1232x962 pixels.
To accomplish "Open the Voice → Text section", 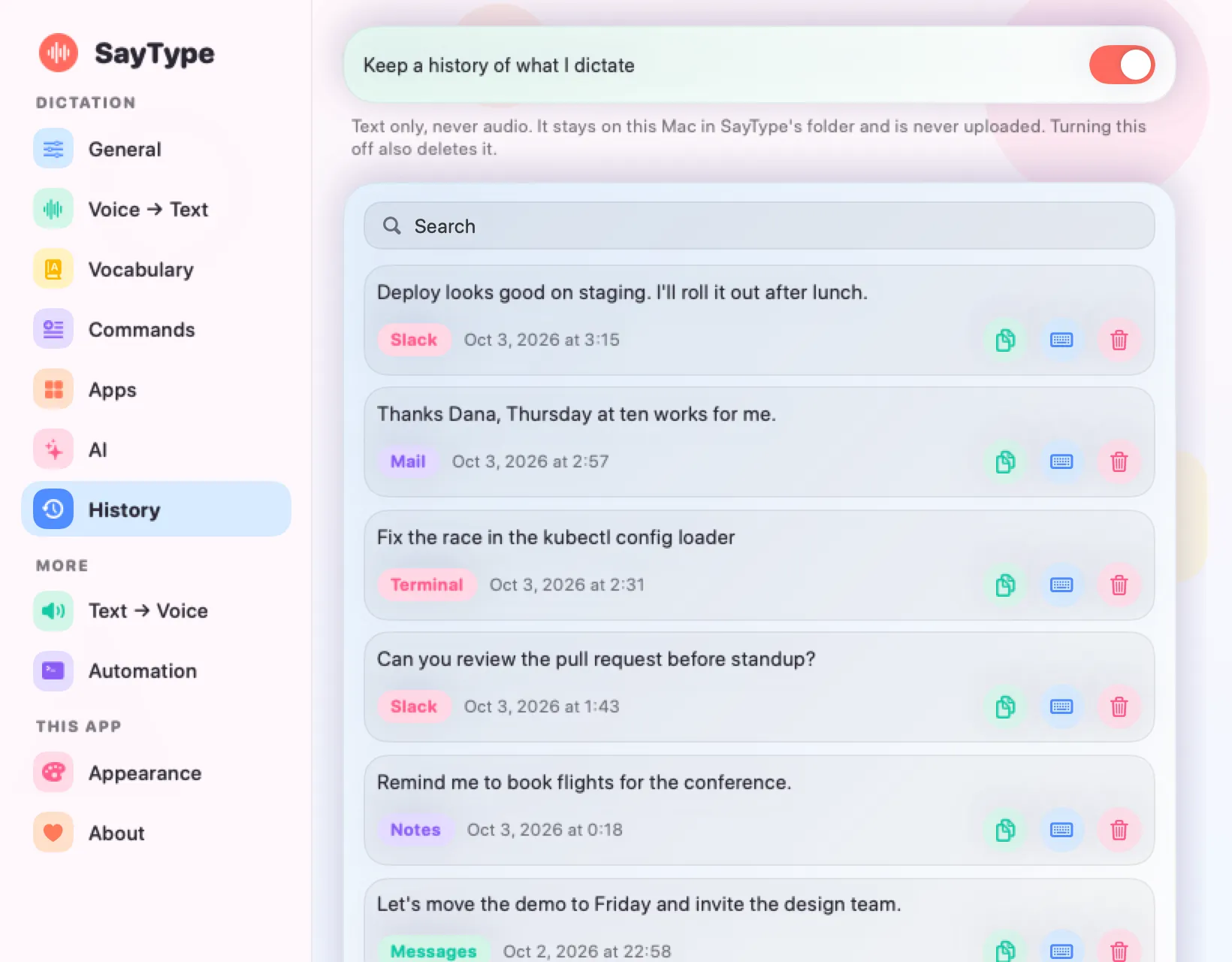I will [x=156, y=209].
